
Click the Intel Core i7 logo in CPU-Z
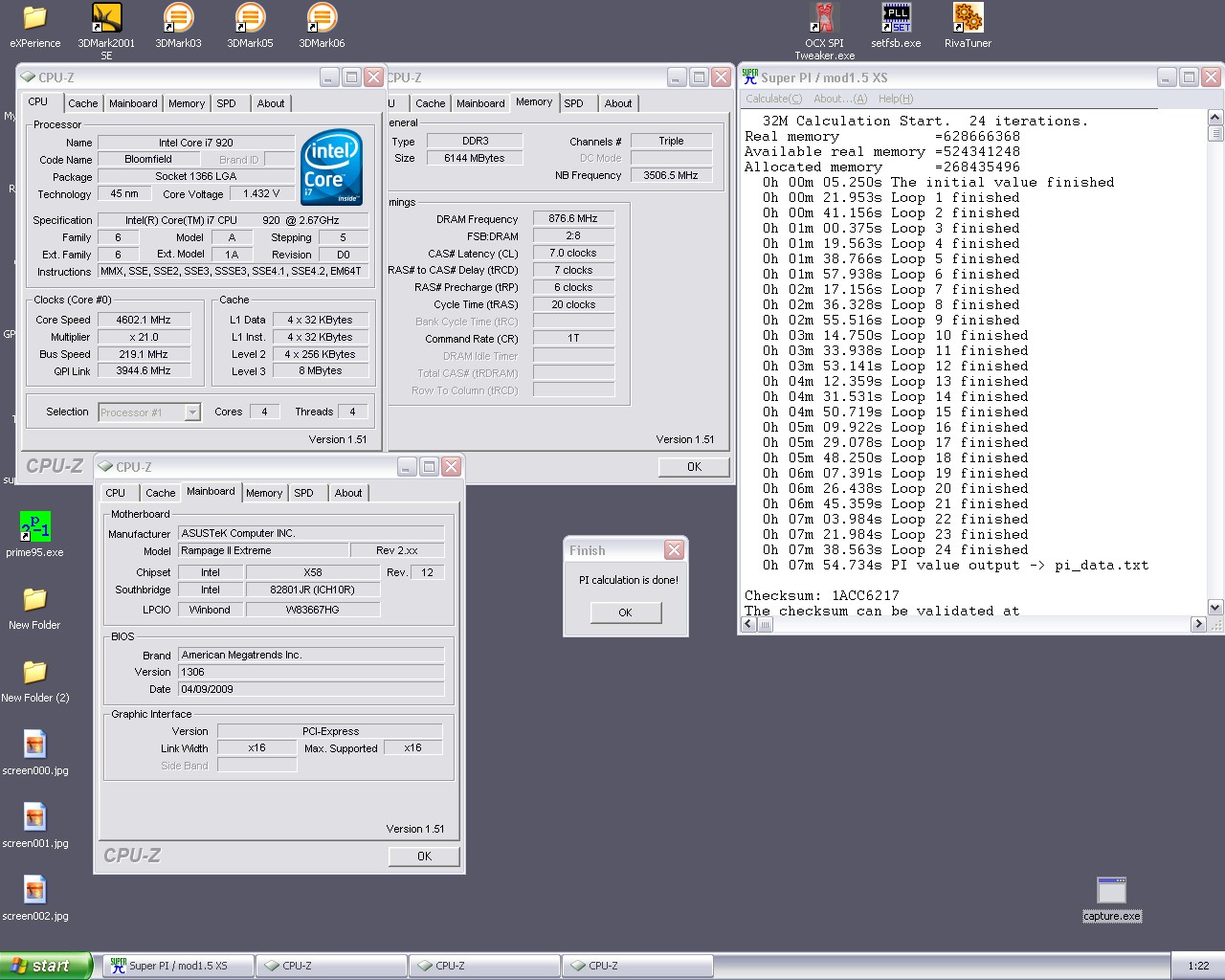point(332,167)
